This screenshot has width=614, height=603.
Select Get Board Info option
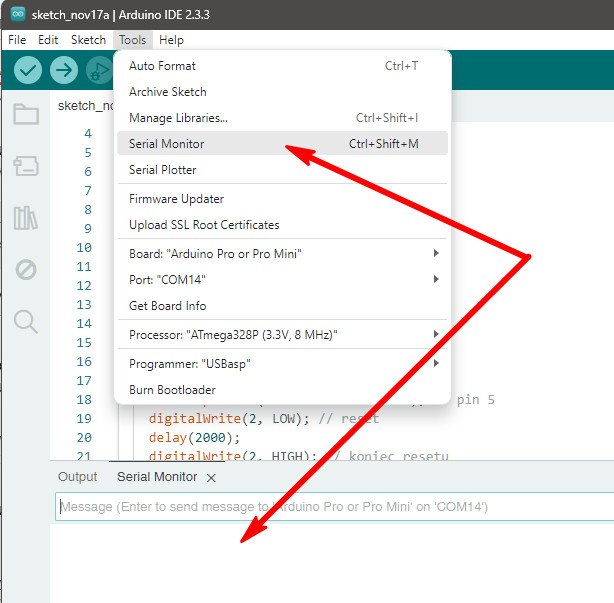pos(168,306)
